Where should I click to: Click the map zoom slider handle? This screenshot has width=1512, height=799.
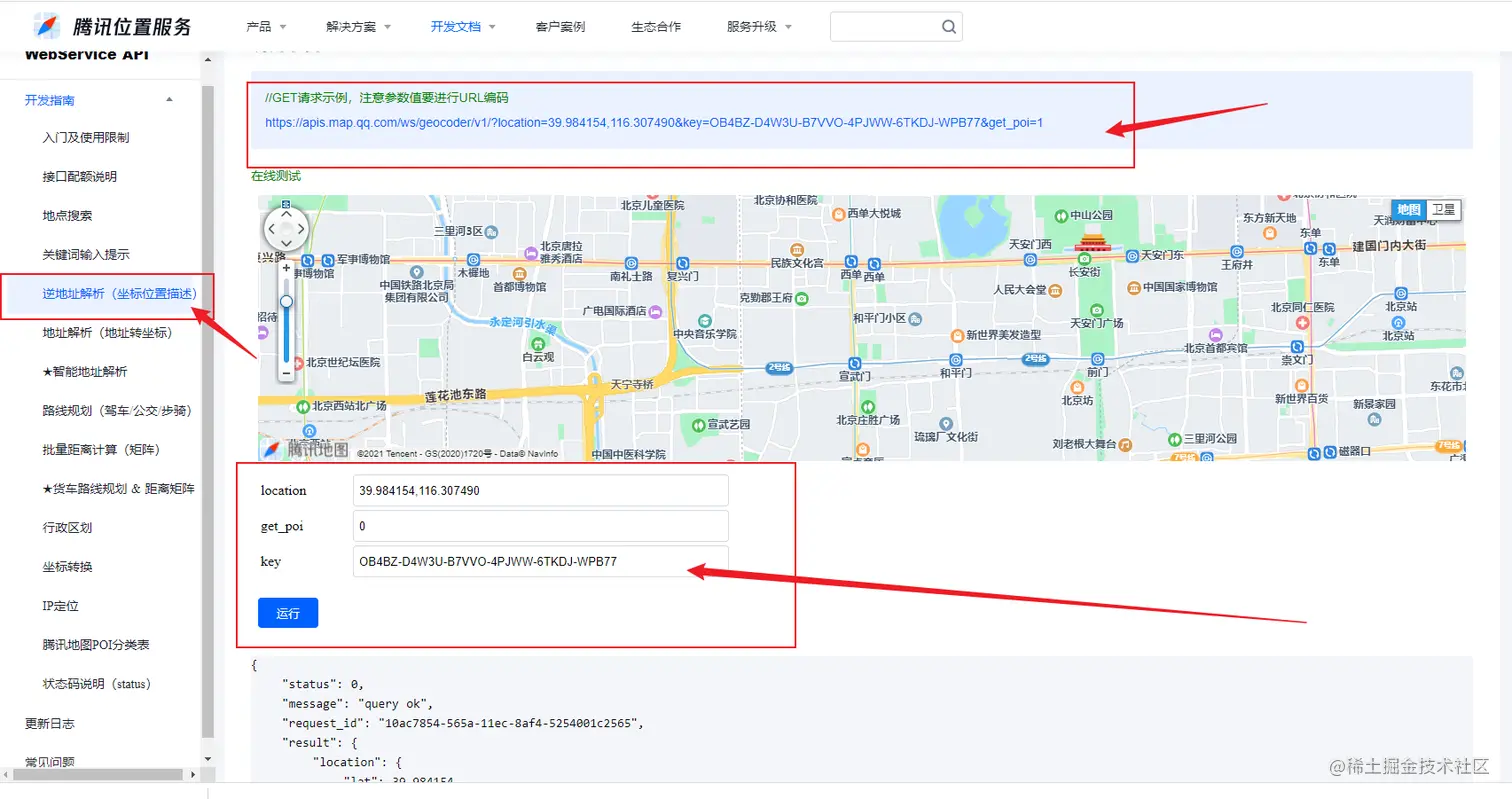tap(286, 301)
